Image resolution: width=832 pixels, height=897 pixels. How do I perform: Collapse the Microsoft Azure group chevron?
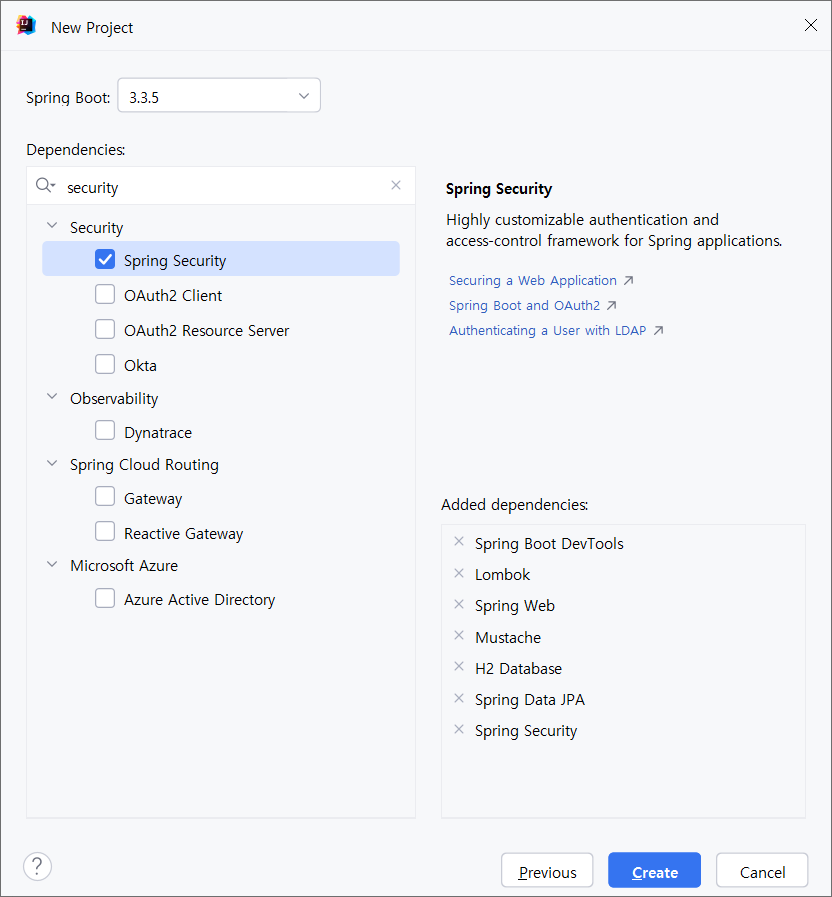point(52,565)
